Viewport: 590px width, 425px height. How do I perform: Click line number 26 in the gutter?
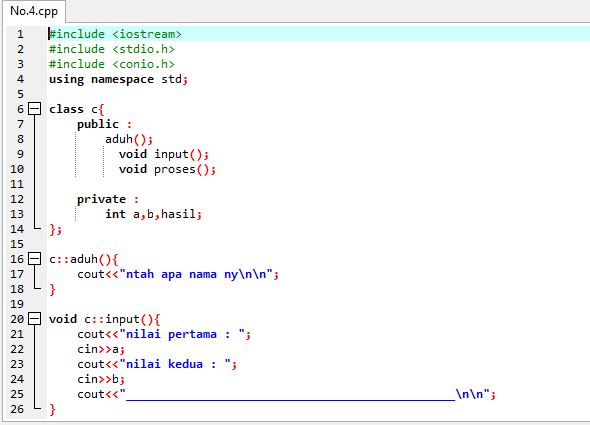(17, 409)
